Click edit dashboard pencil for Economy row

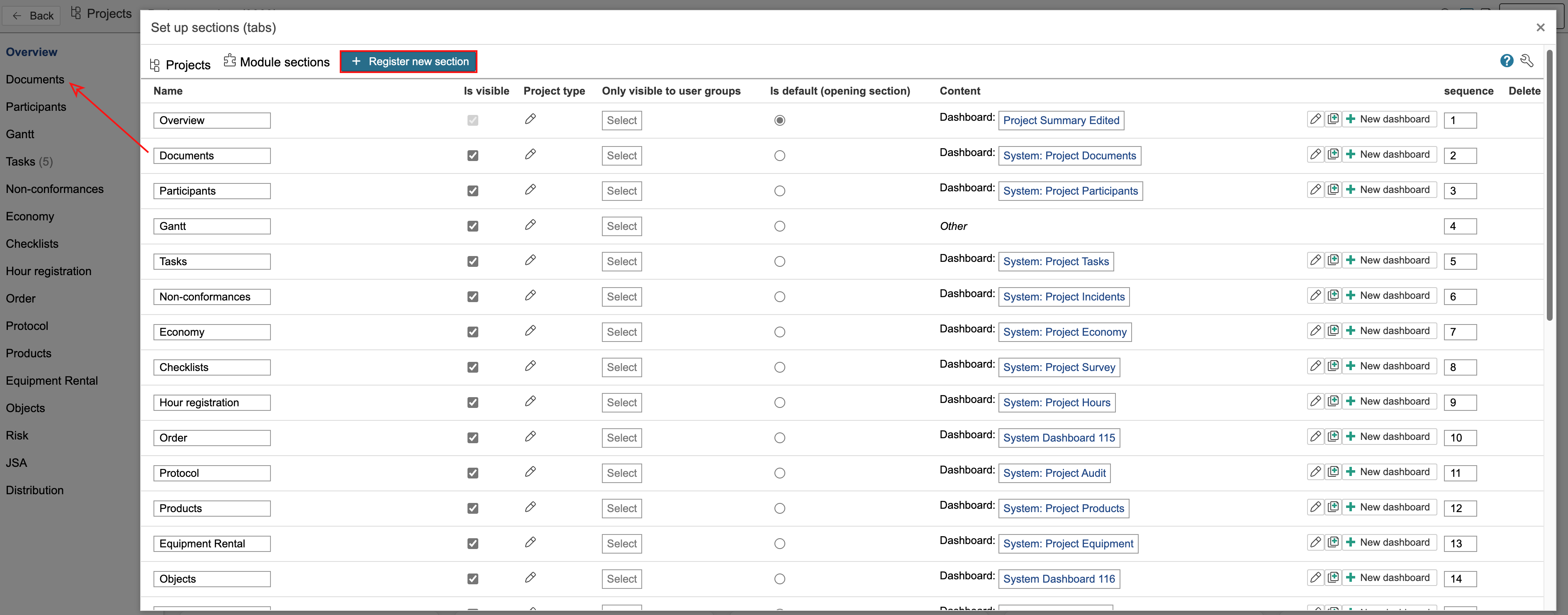point(1315,331)
